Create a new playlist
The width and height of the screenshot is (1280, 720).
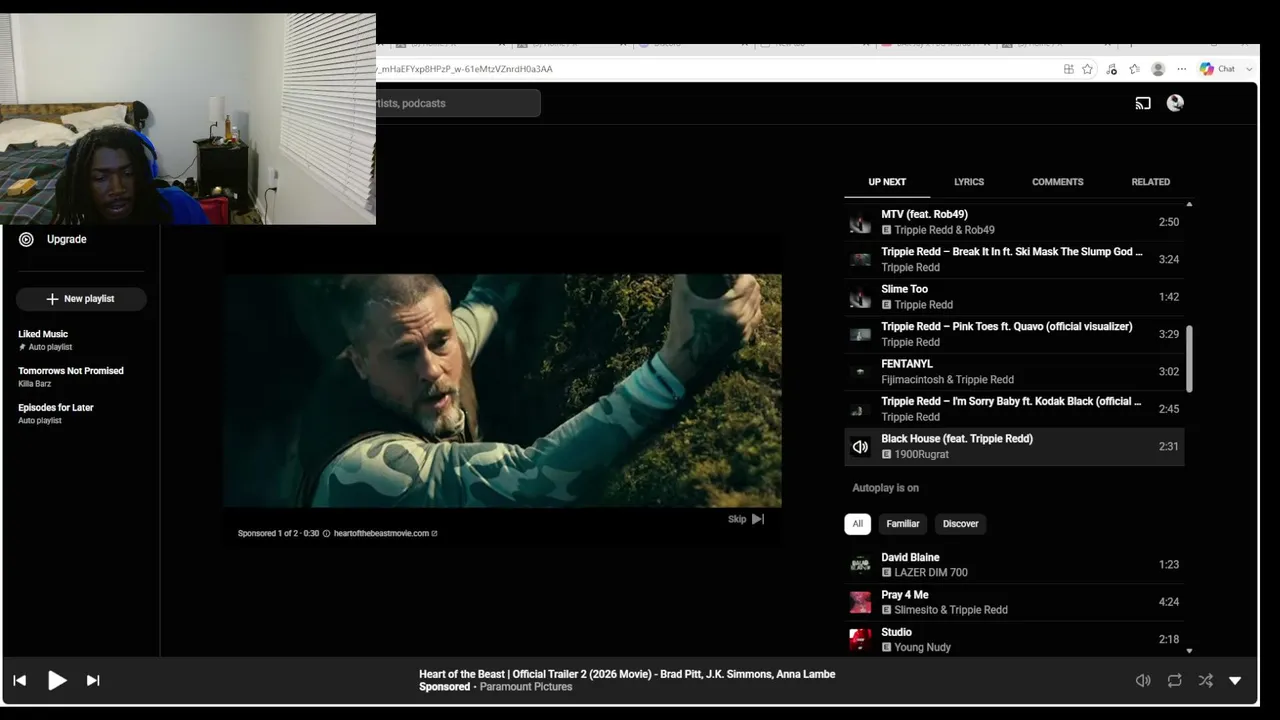pyautogui.click(x=81, y=299)
